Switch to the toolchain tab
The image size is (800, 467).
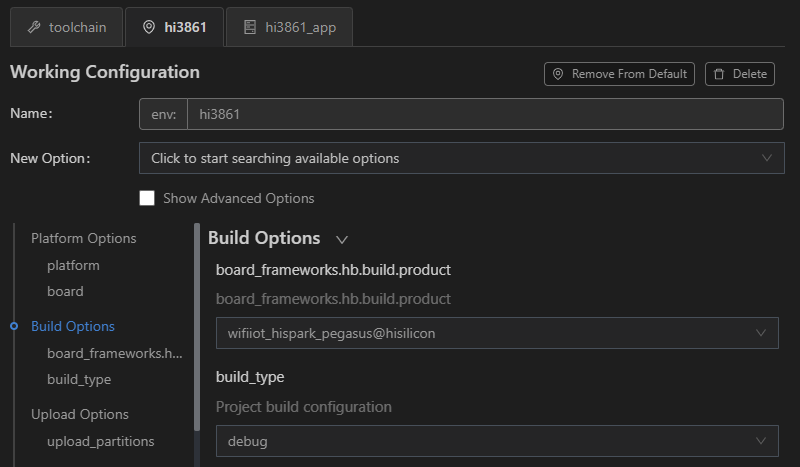pyautogui.click(x=67, y=27)
